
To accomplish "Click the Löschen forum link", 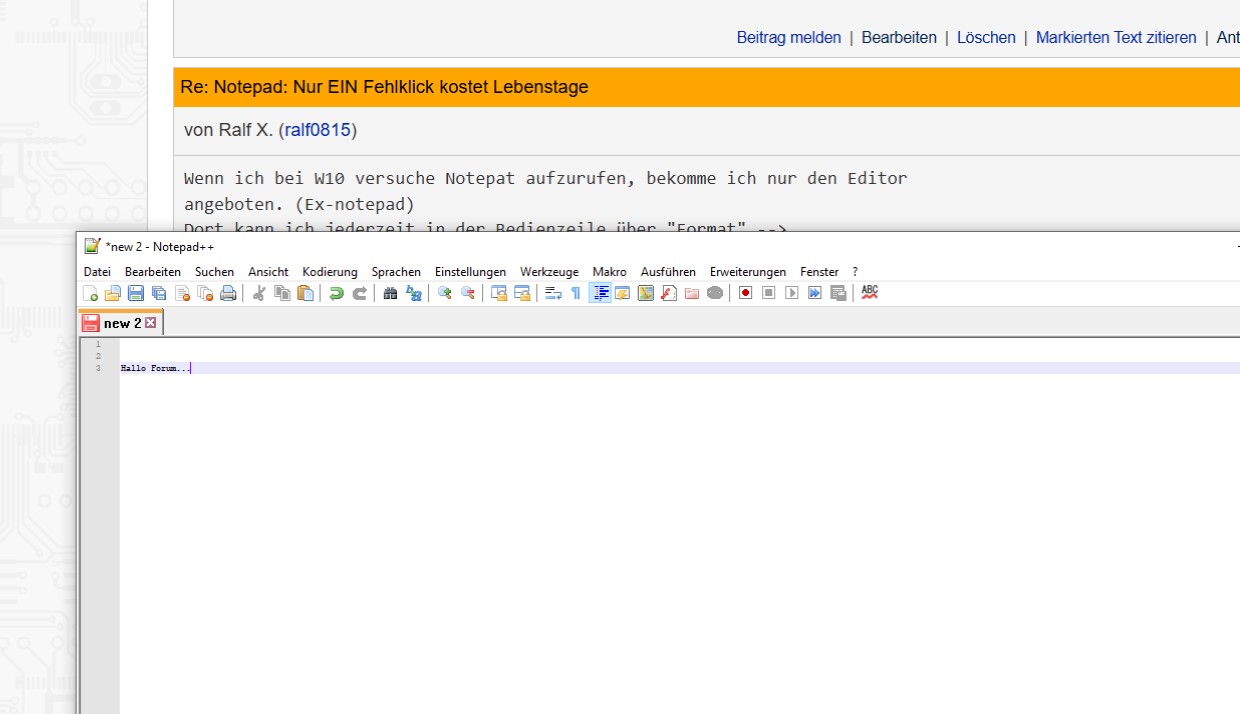I will click(x=986, y=38).
